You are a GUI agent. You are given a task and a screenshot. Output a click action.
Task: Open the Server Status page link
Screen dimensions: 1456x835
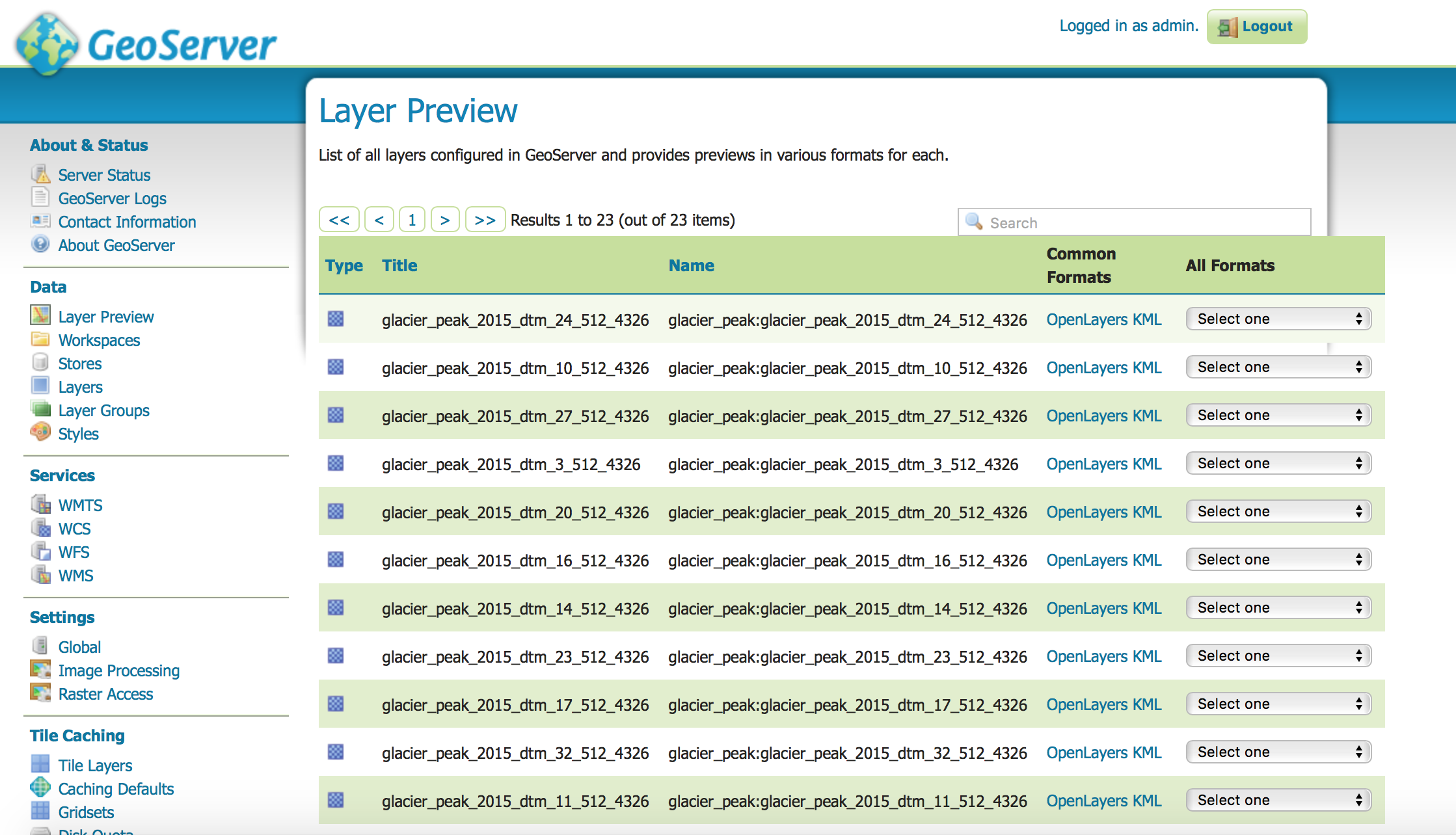click(x=104, y=175)
